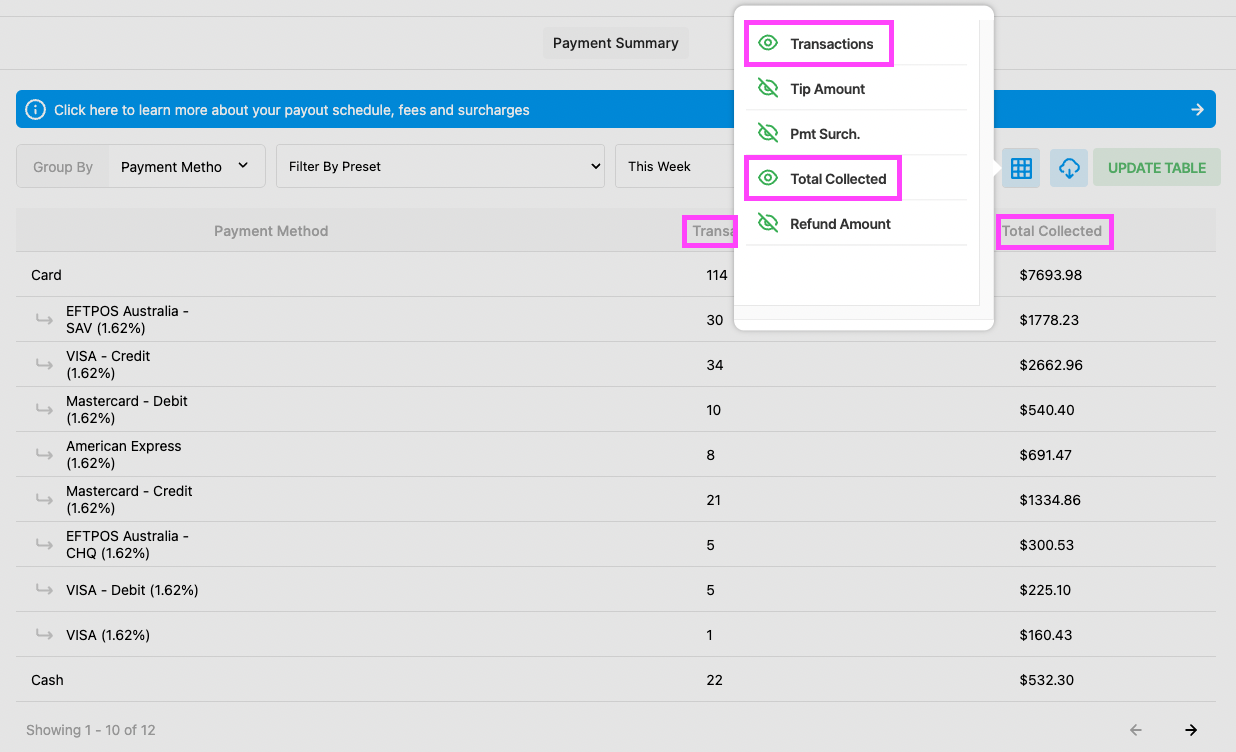Hide the Transactions column via eye icon

[768, 44]
